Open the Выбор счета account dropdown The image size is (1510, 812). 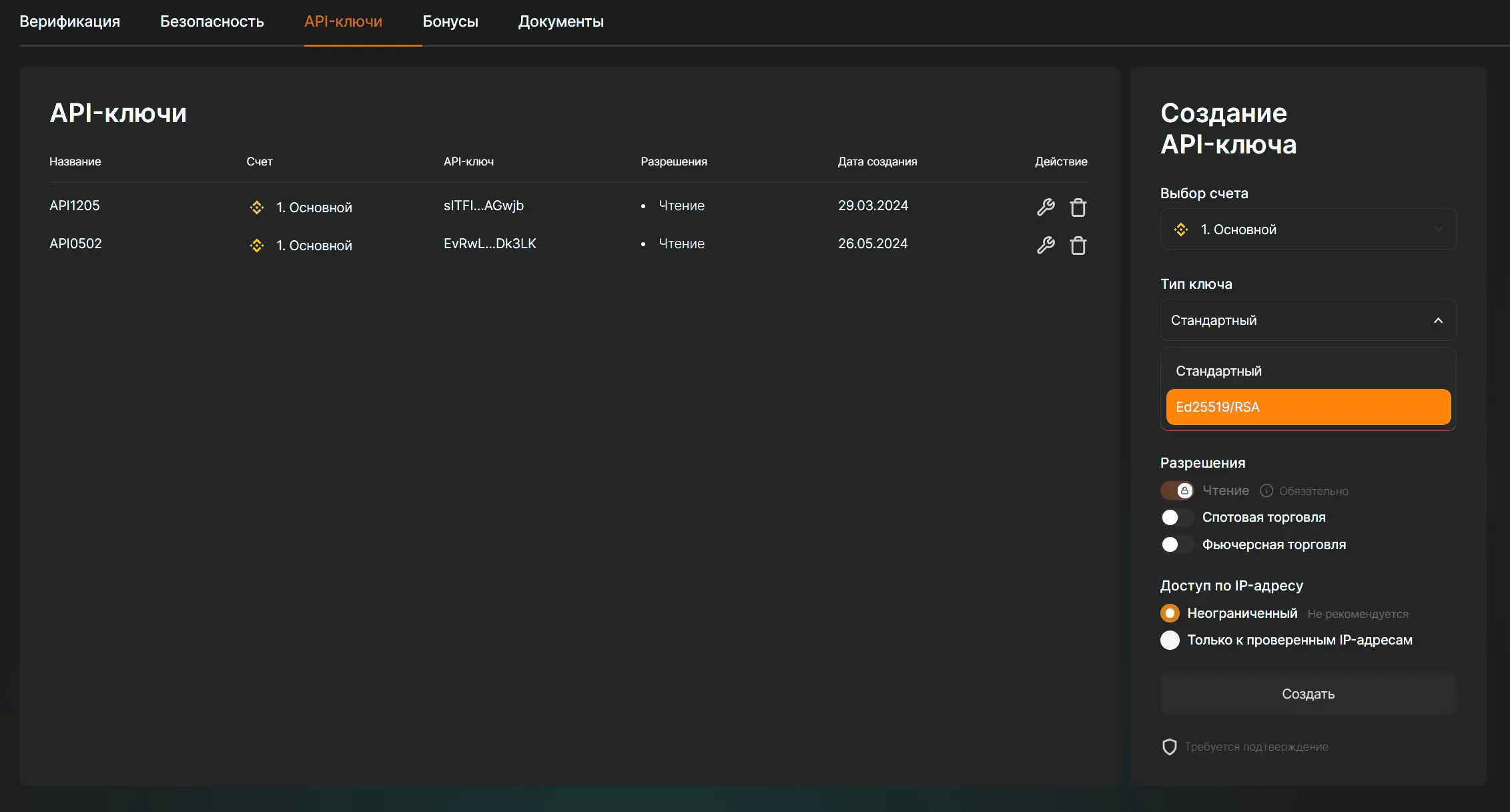[x=1307, y=230]
